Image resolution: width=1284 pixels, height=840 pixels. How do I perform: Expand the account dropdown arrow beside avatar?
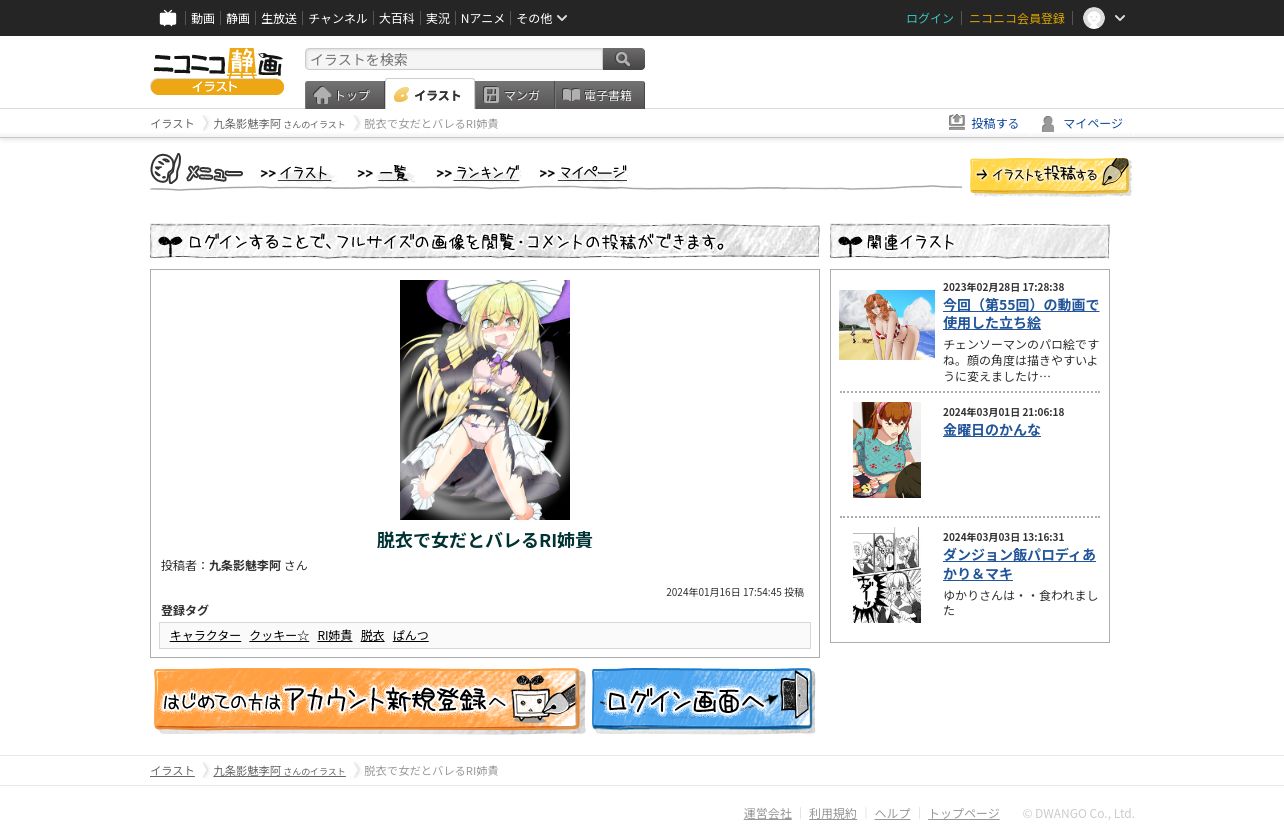(1120, 18)
